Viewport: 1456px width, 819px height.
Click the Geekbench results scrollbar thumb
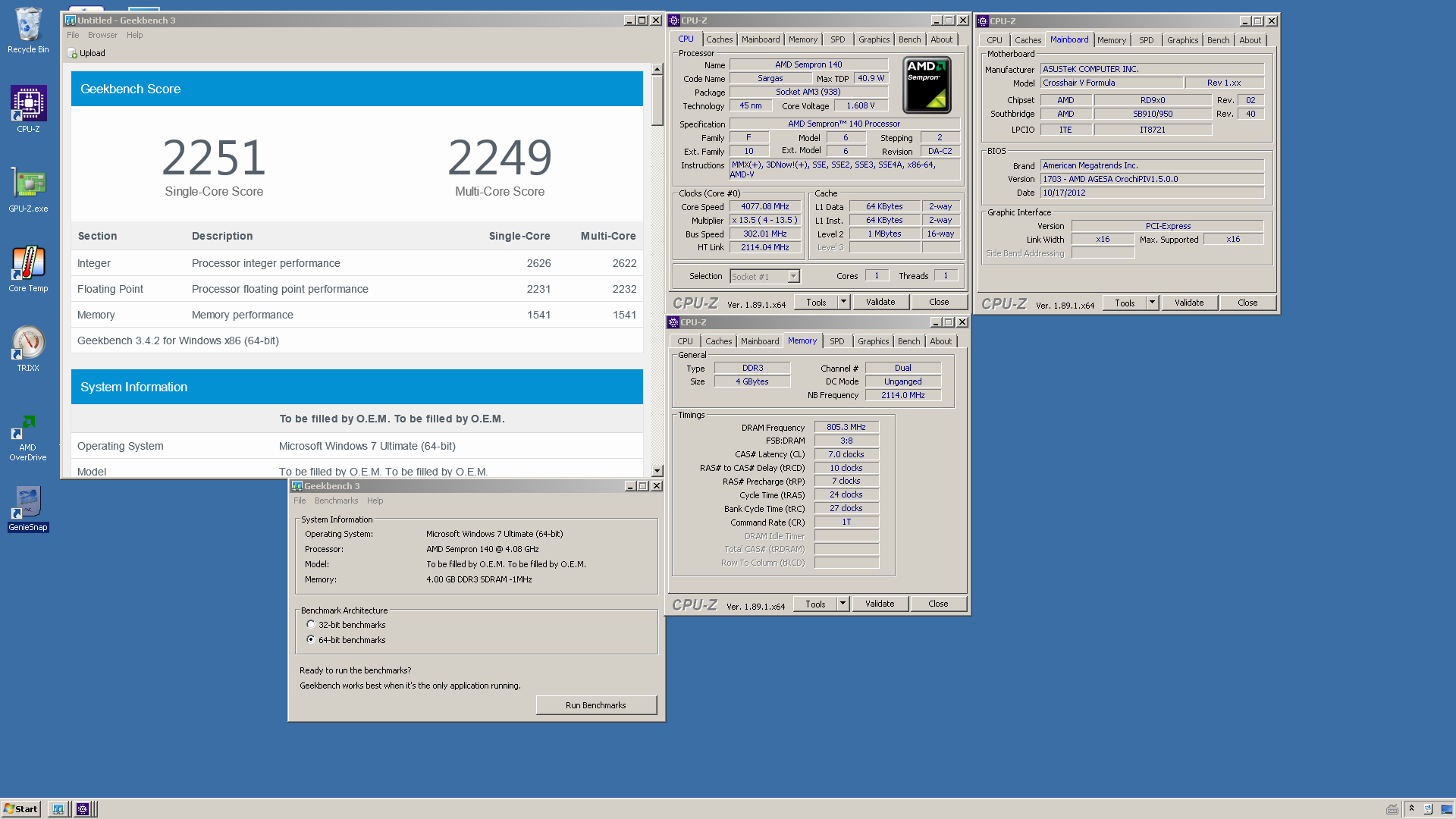coord(657,100)
